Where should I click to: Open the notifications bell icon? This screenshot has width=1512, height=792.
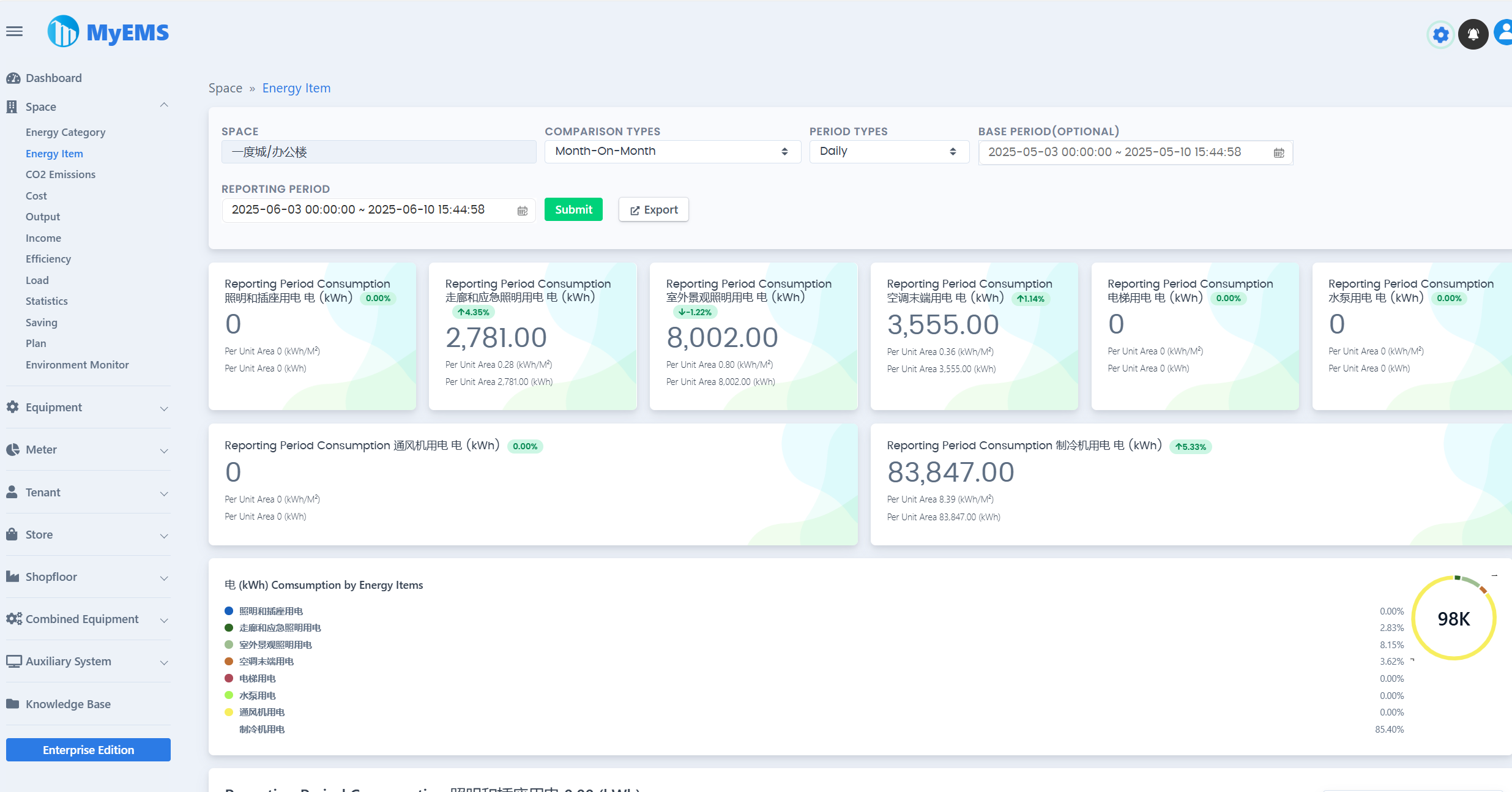[x=1473, y=34]
